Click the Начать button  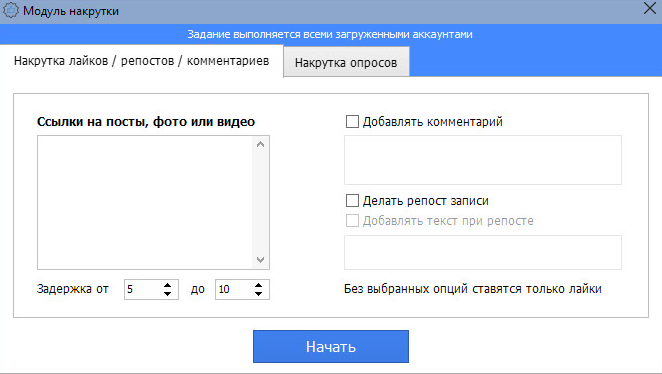[x=331, y=347]
